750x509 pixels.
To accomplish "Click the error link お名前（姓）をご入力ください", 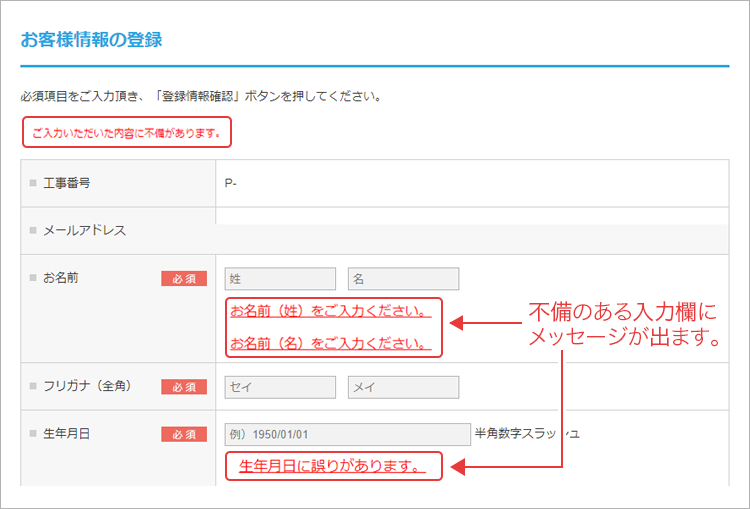I will tap(330, 311).
